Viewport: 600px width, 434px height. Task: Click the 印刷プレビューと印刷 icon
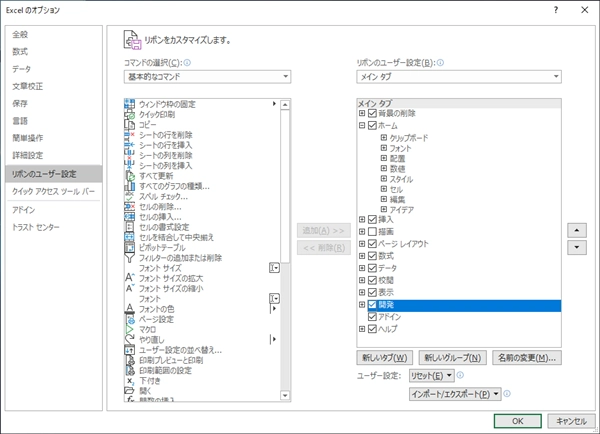(x=129, y=360)
